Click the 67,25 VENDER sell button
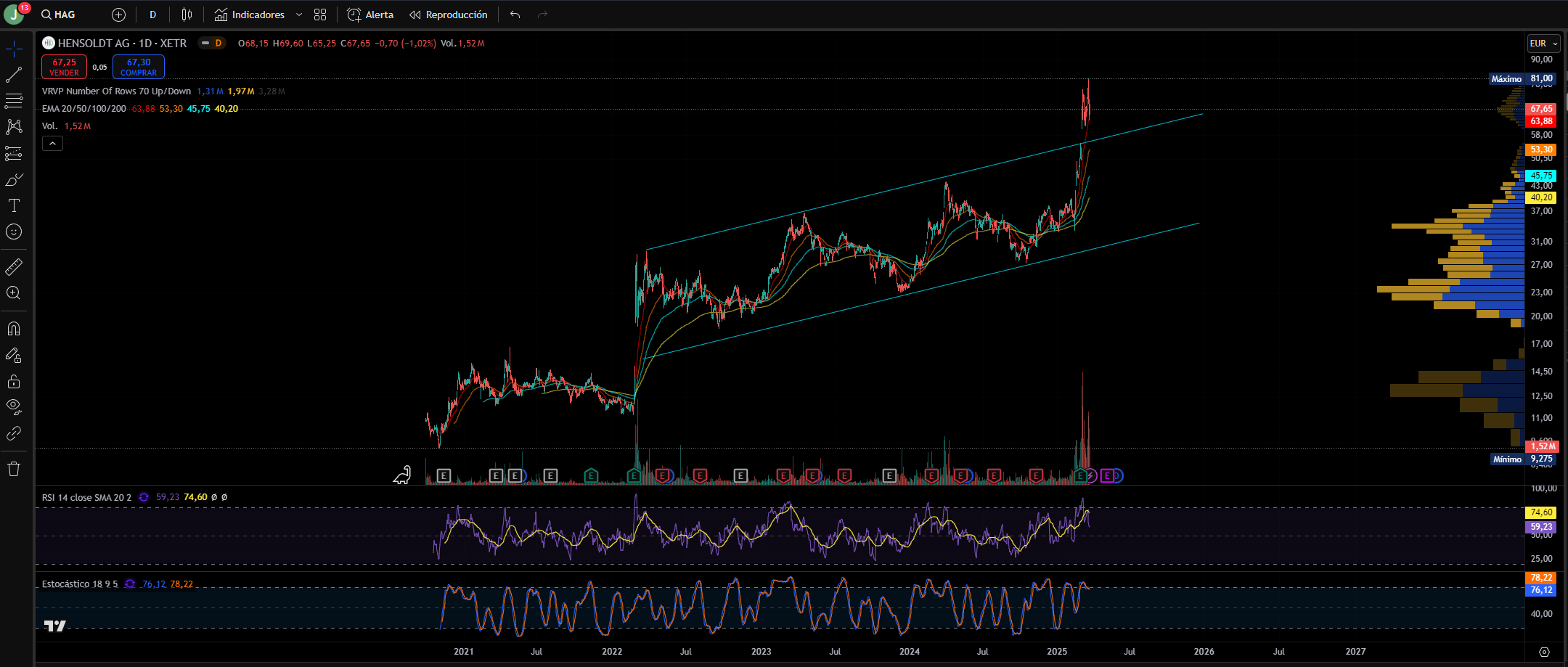Viewport: 1568px width, 667px height. [x=64, y=67]
